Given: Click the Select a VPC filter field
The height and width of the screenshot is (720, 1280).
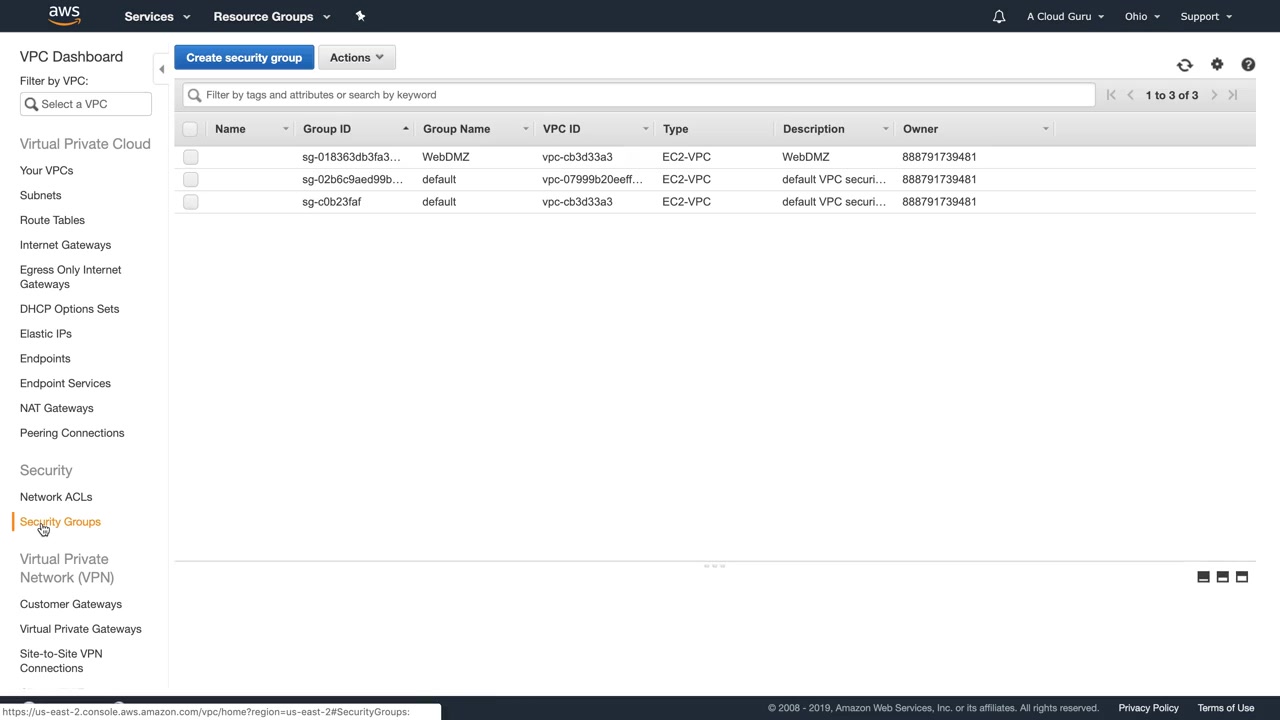Looking at the screenshot, I should [x=86, y=104].
